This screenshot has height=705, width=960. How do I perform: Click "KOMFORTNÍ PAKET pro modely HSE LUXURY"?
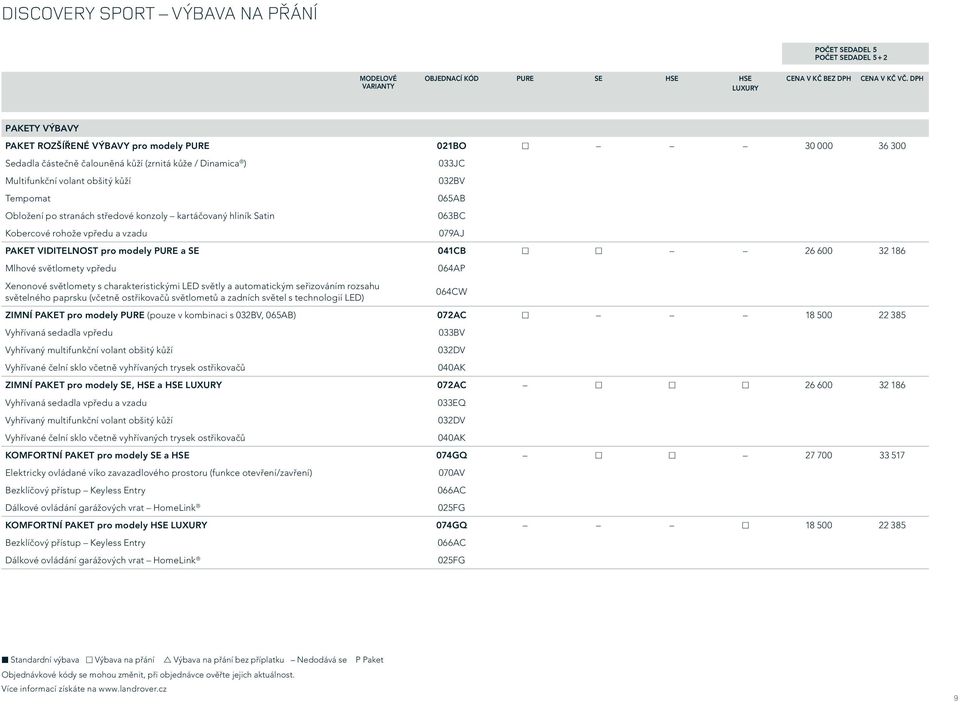click(106, 526)
